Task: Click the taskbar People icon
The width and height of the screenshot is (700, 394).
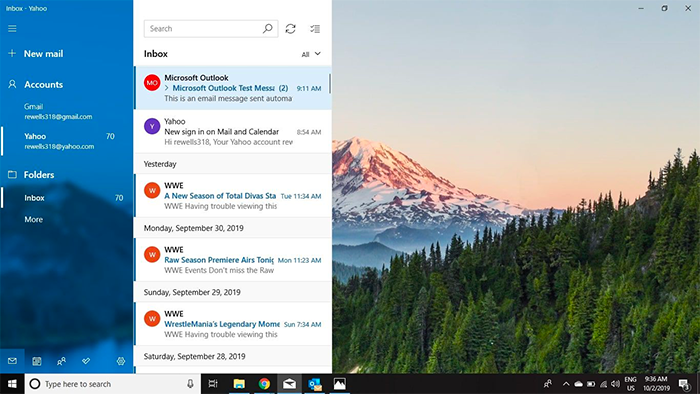Action: [x=547, y=384]
